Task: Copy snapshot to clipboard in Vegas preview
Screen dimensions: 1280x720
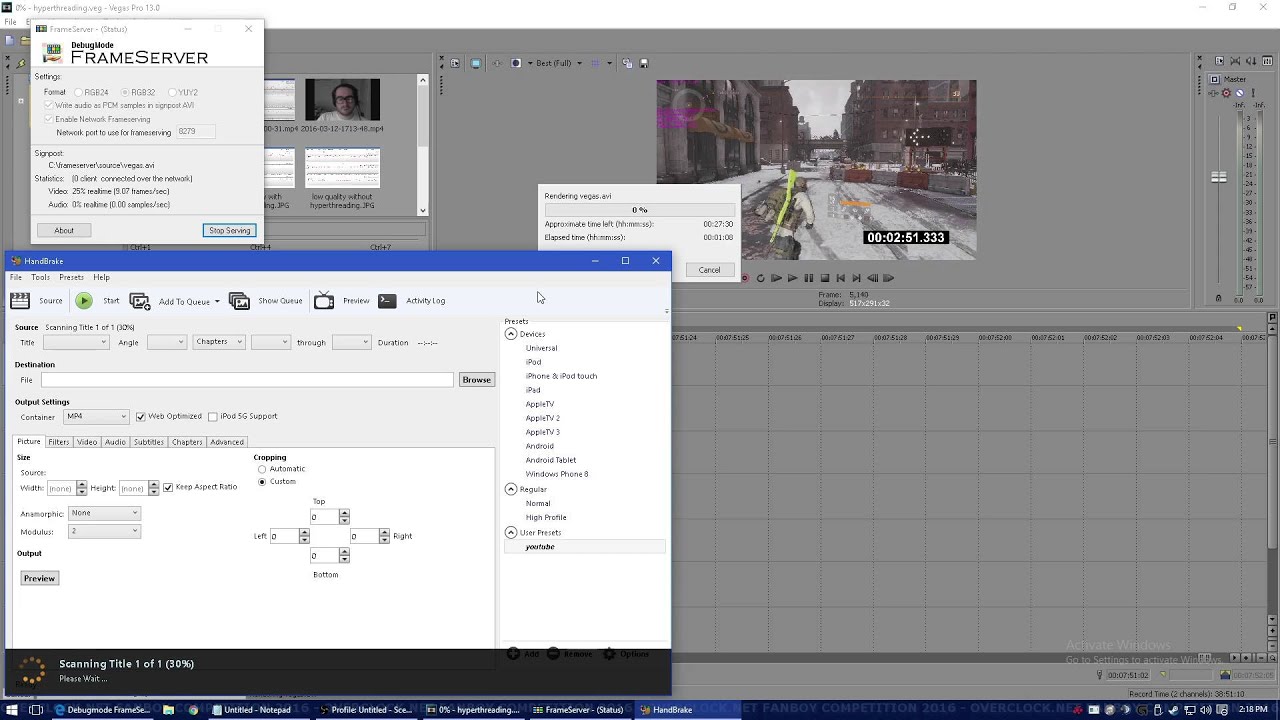Action: pos(627,63)
